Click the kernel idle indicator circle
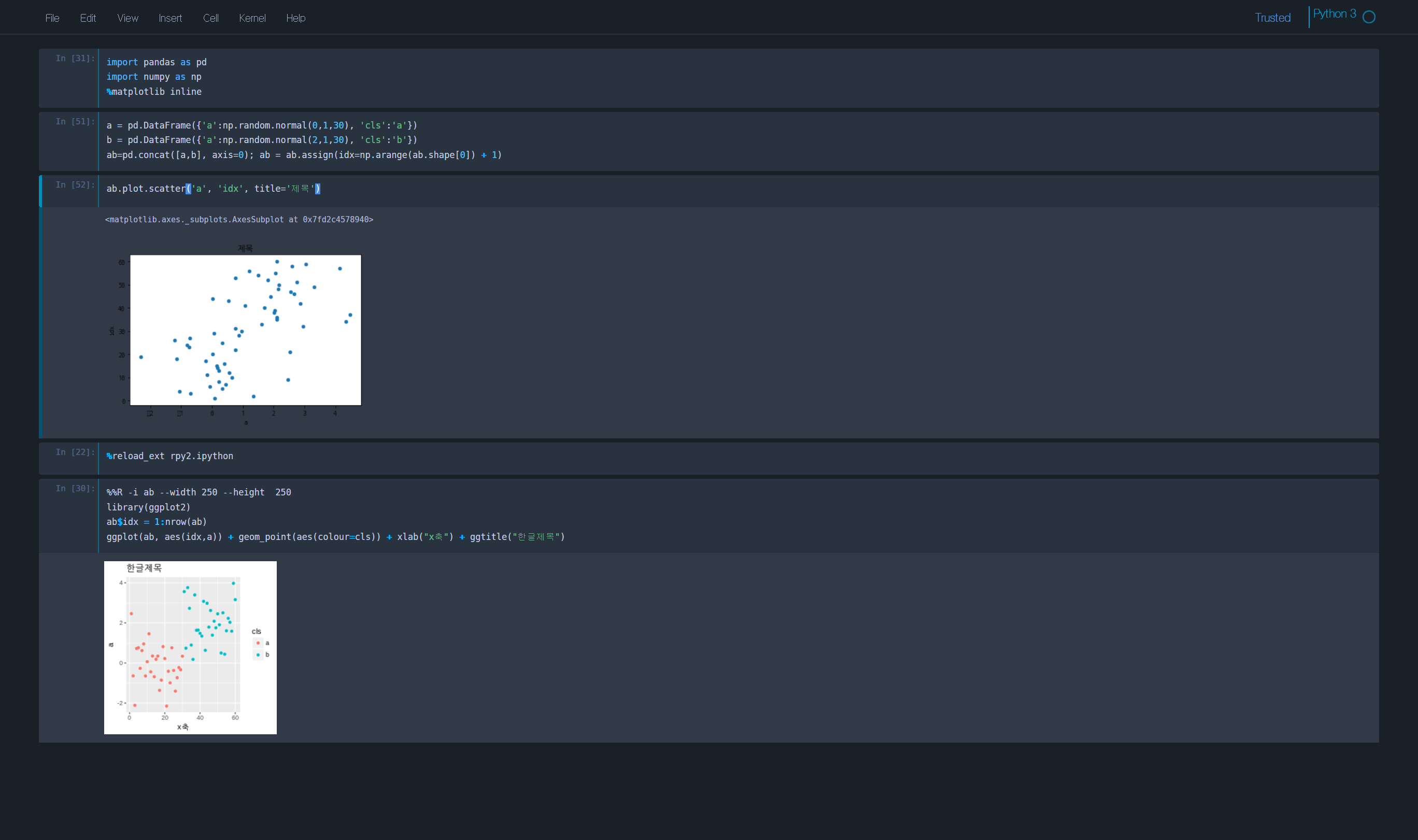The height and width of the screenshot is (840, 1418). tap(1369, 17)
